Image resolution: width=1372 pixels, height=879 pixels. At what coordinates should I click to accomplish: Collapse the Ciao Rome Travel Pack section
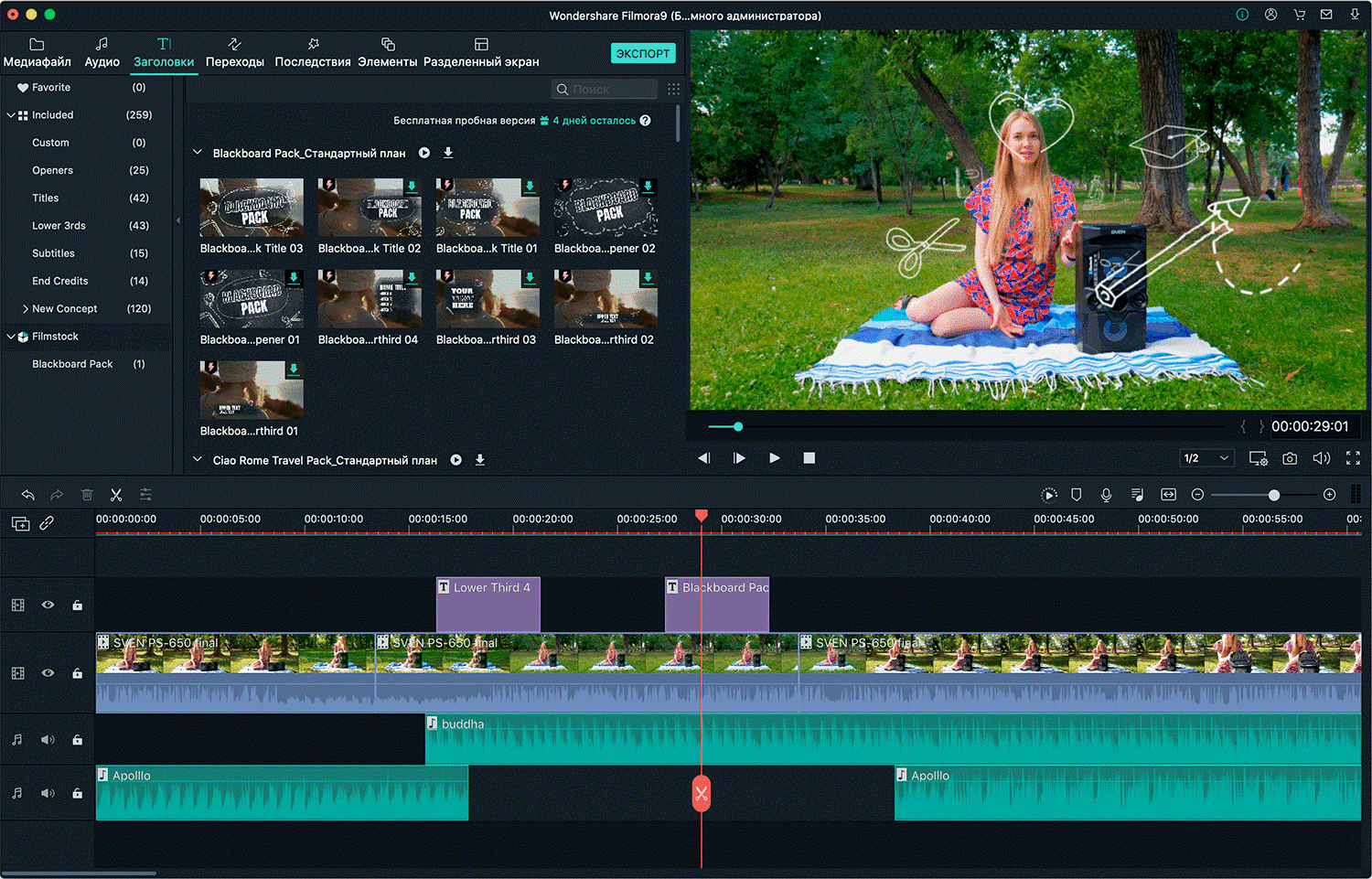tap(198, 460)
